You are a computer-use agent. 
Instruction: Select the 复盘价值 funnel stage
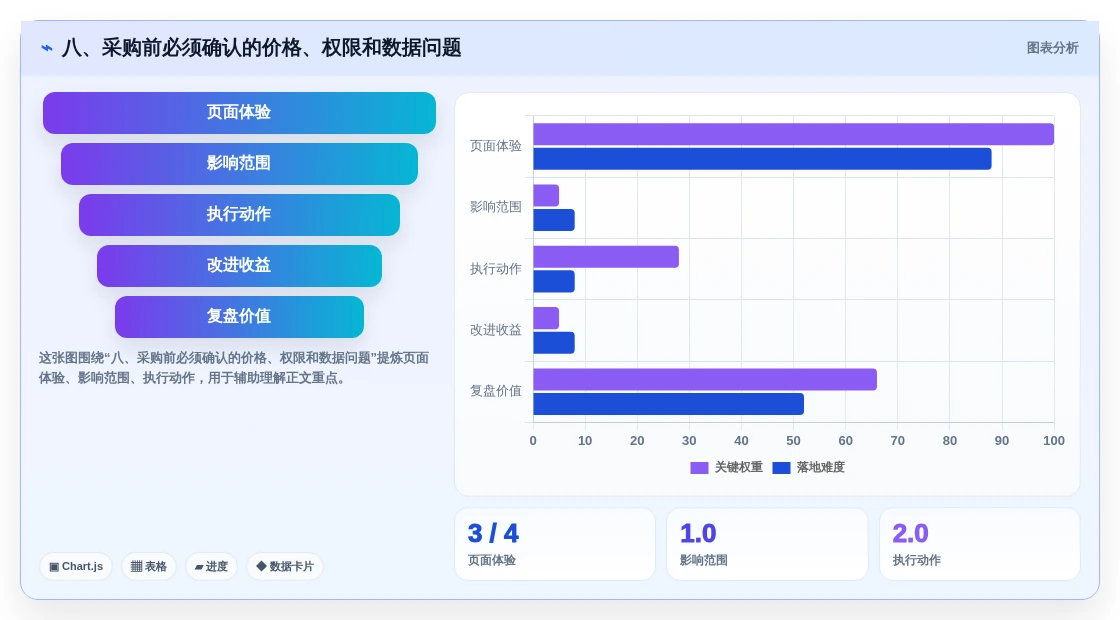[x=239, y=317]
